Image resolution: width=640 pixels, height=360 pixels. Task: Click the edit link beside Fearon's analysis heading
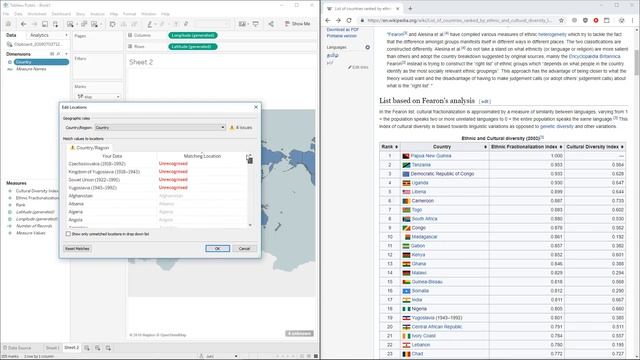(484, 101)
